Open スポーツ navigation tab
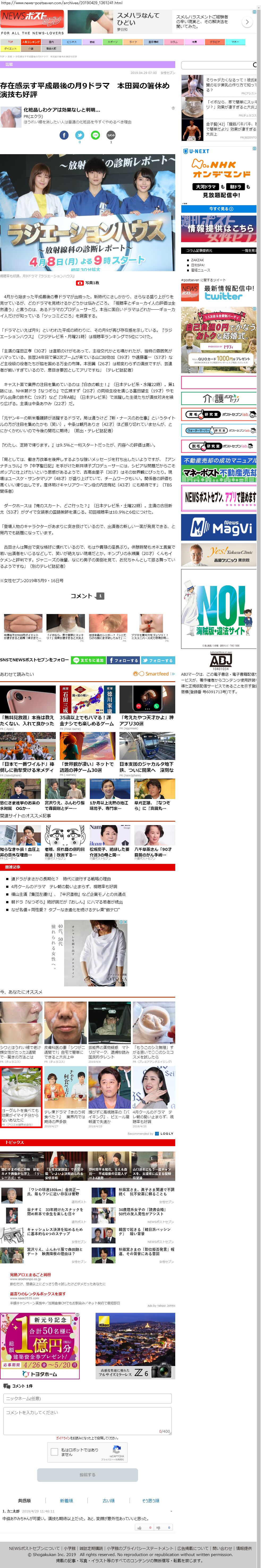The height and width of the screenshot is (1568, 261). [x=113, y=42]
